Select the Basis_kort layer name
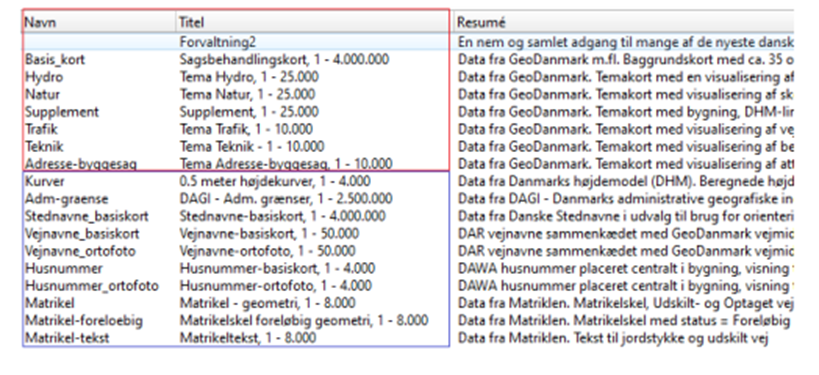 coord(55,60)
